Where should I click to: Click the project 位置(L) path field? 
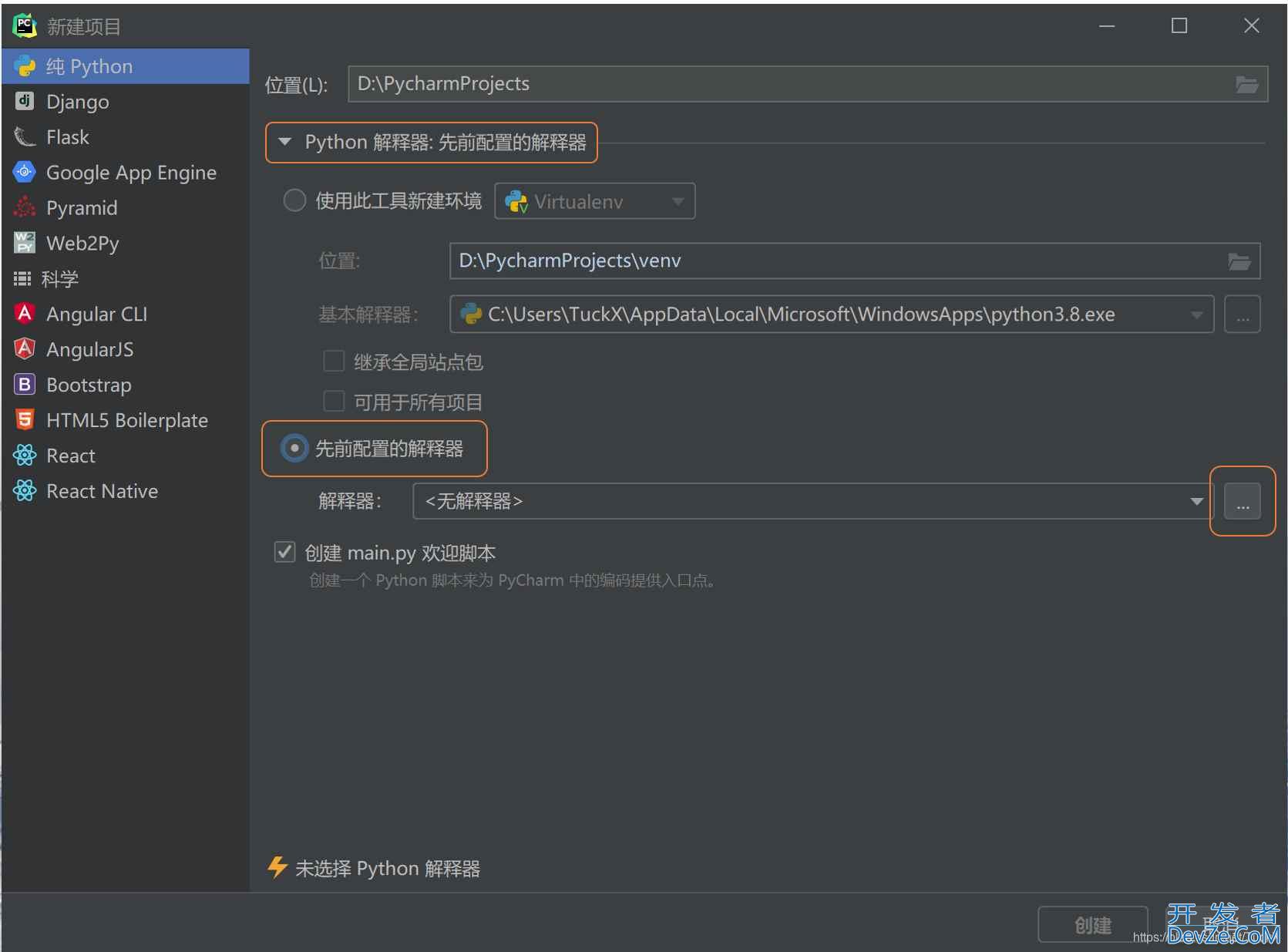[808, 84]
